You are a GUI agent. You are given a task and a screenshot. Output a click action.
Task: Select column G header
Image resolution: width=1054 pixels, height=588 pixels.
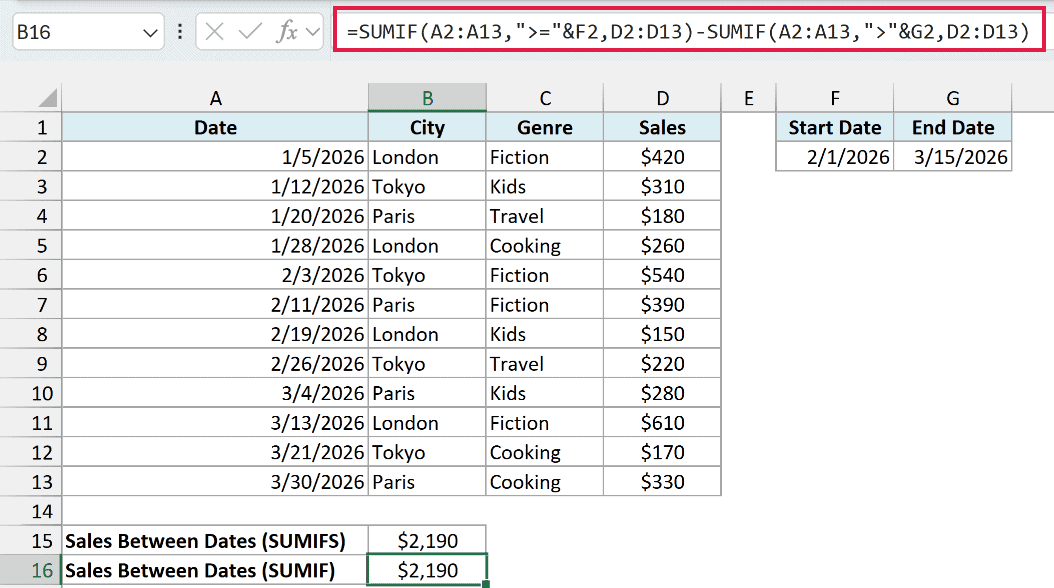(952, 98)
